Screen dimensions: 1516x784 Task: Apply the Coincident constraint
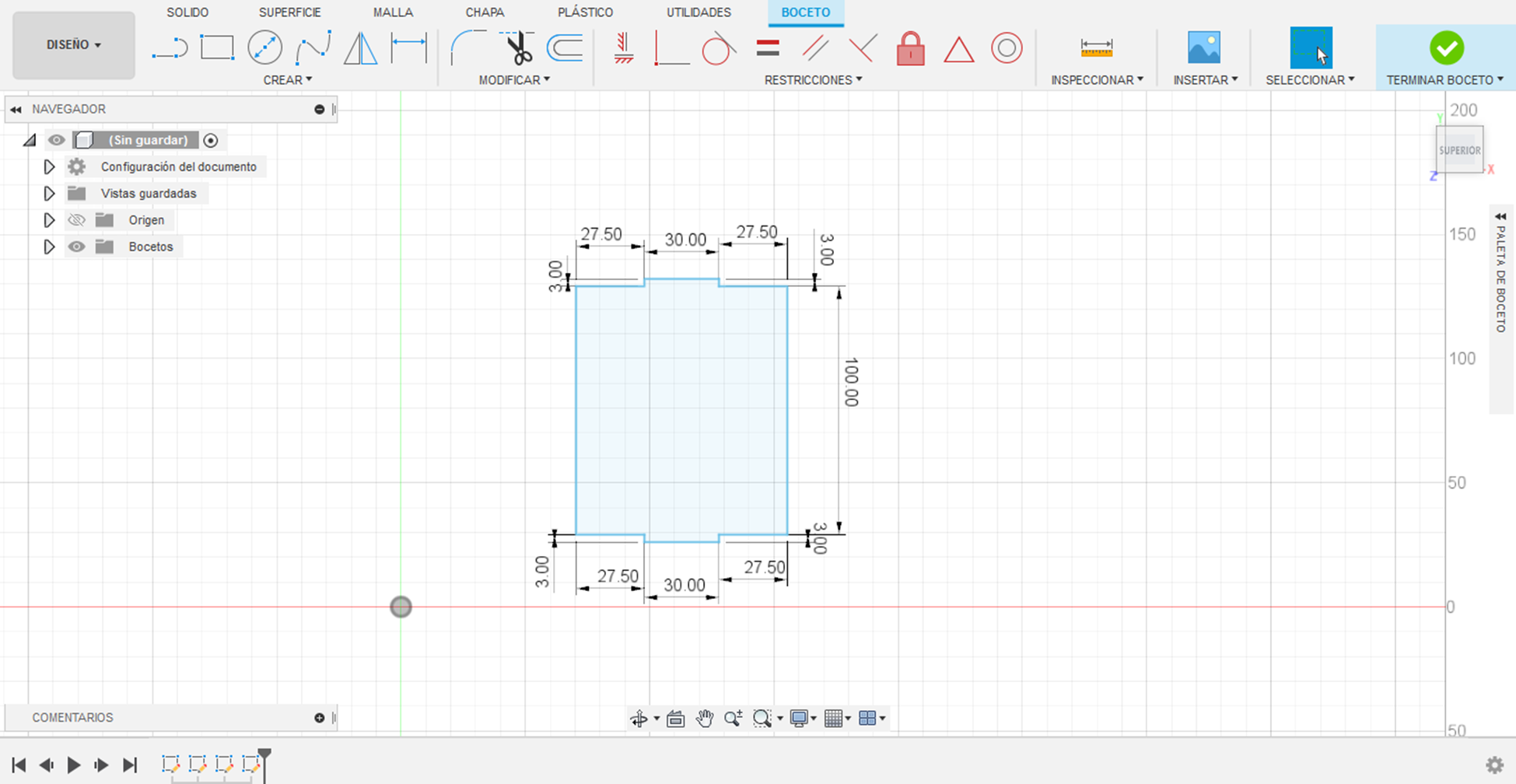point(670,48)
